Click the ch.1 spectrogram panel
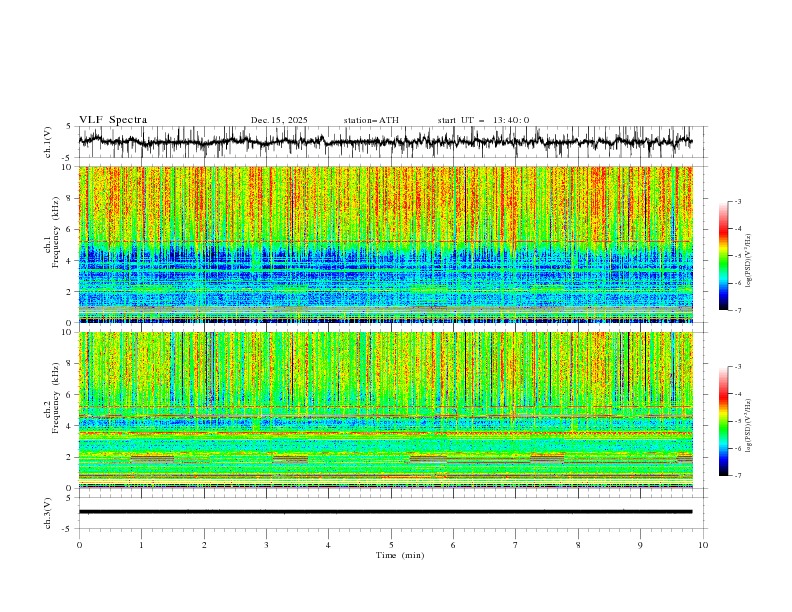Viewport: 792px width, 612px height. [x=385, y=244]
